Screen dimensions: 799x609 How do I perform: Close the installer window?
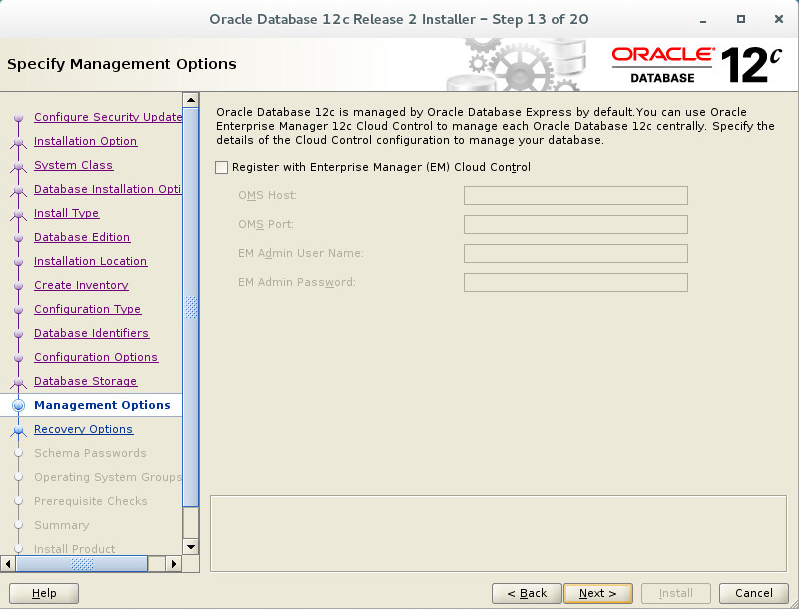[x=779, y=19]
